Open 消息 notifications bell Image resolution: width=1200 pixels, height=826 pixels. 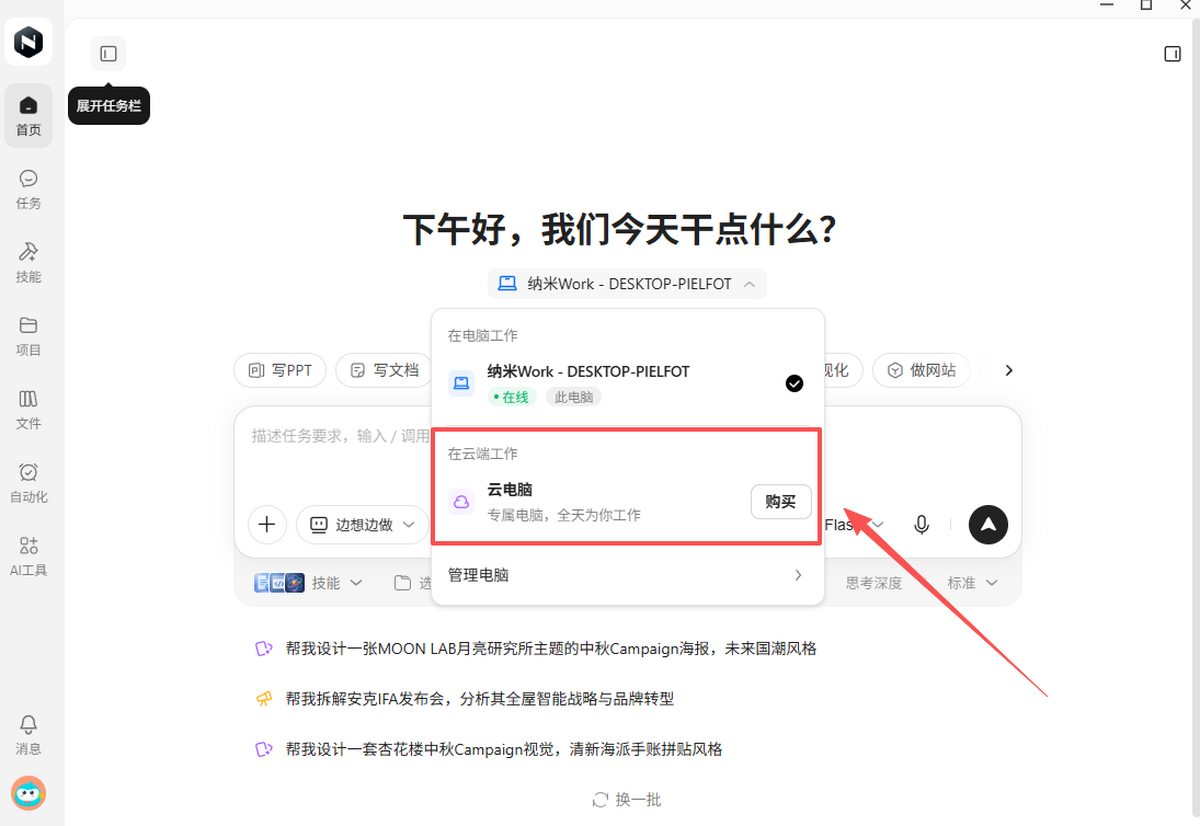pos(28,735)
